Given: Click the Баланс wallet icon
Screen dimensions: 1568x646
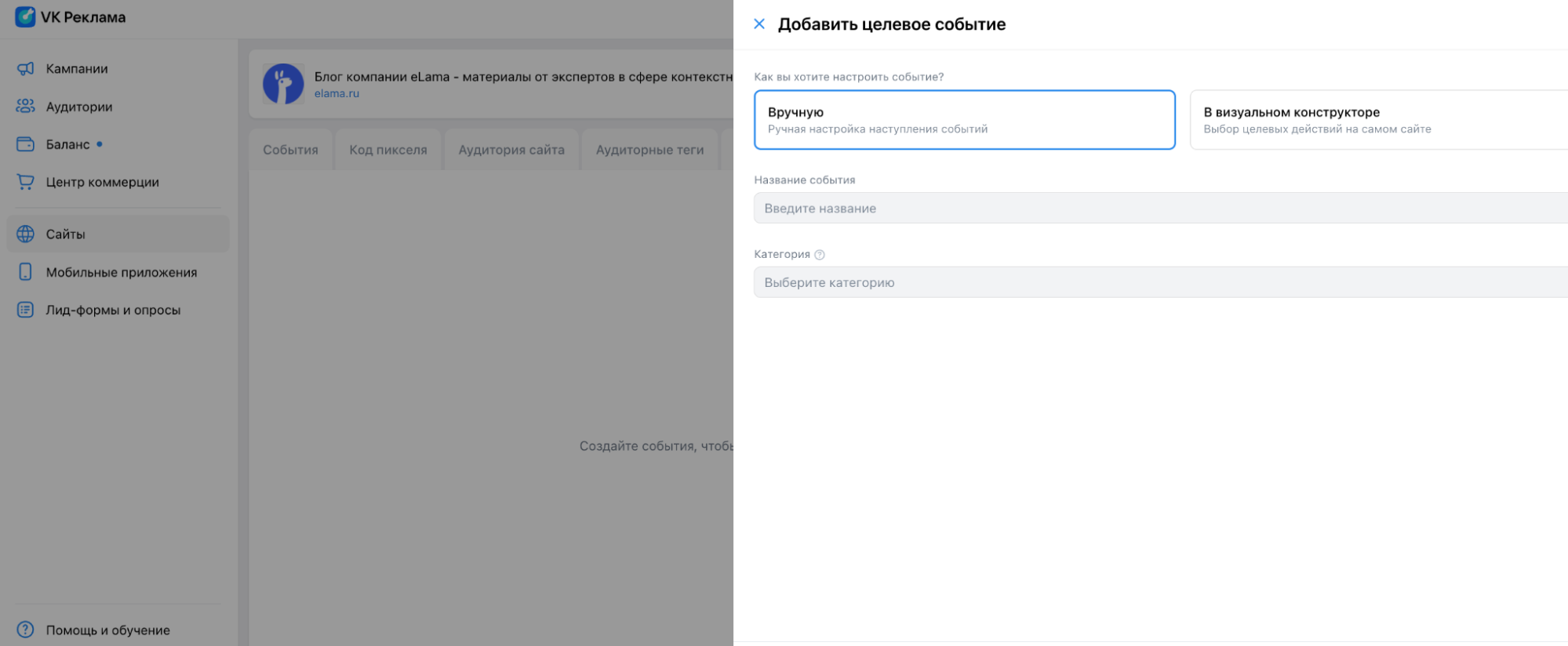Looking at the screenshot, I should (x=25, y=144).
